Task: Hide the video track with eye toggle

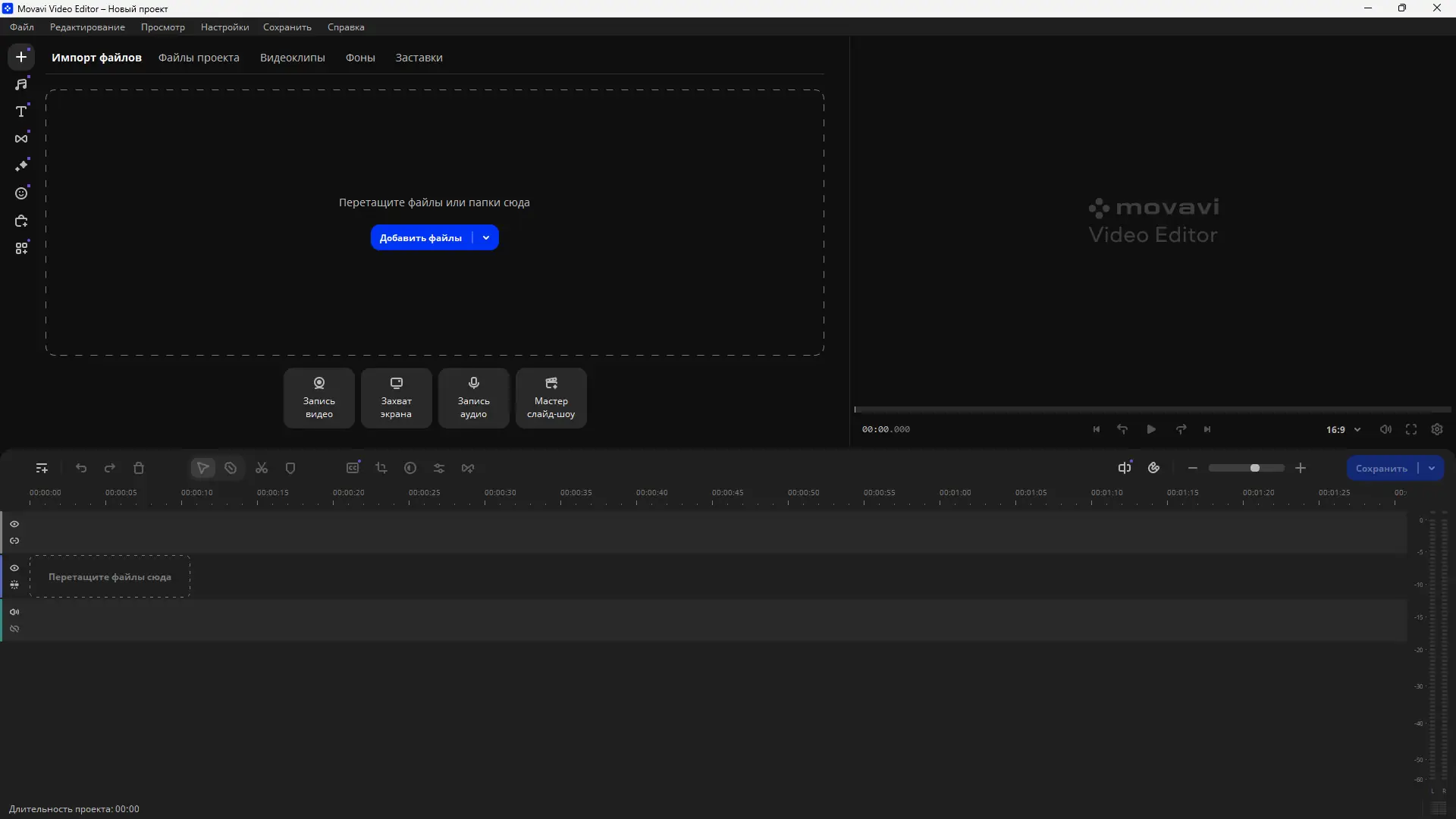Action: coord(14,567)
